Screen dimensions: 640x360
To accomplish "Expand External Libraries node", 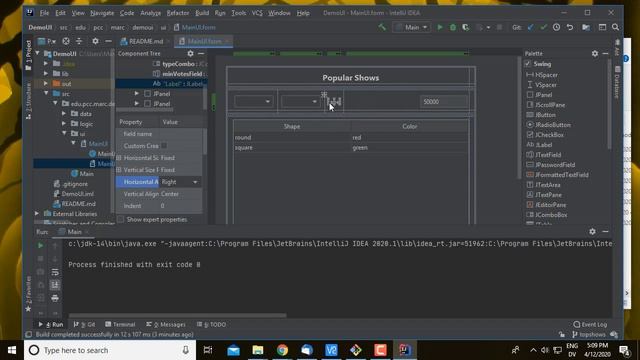I will 37,213.
